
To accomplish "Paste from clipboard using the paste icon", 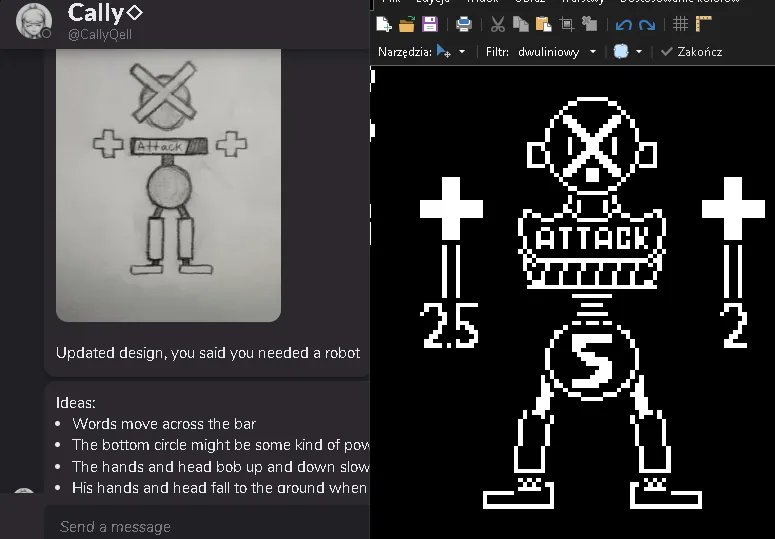I will pyautogui.click(x=543, y=24).
